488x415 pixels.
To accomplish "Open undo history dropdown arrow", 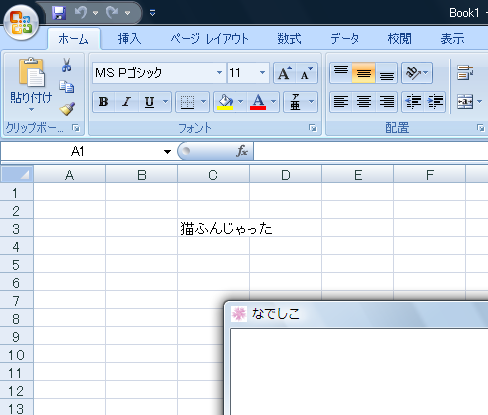I will [95, 13].
